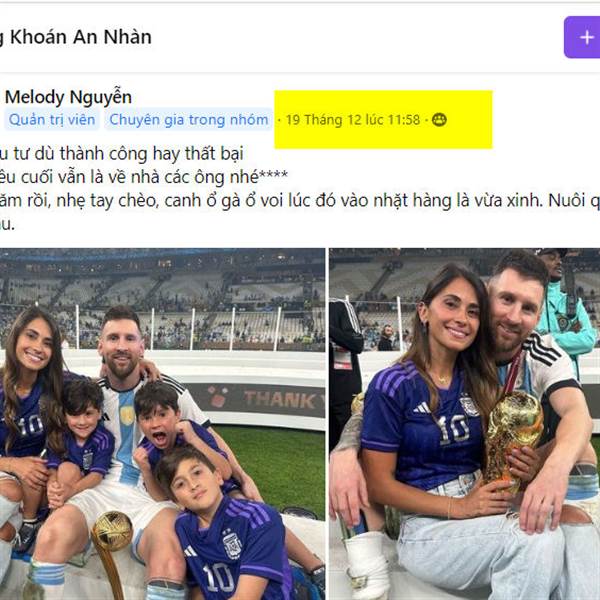Click the Chuyên gia trong nhóm badge

189,120
